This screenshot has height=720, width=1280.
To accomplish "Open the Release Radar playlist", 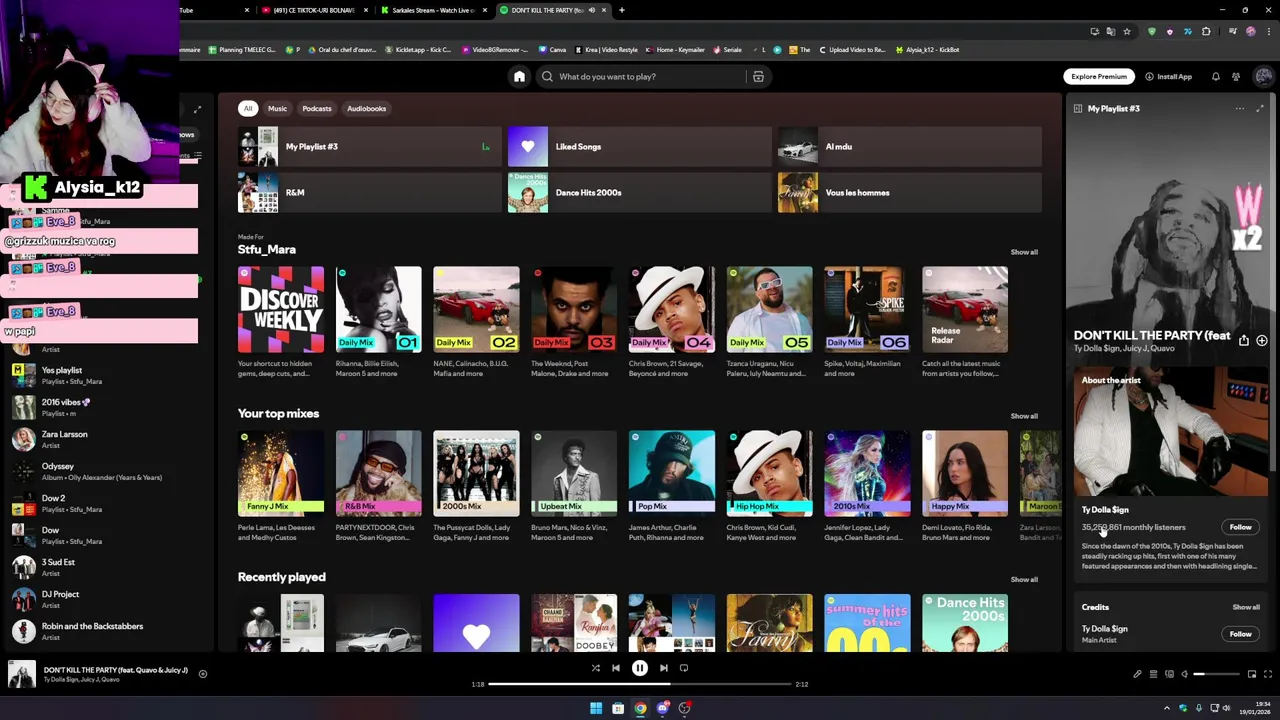I will click(x=965, y=310).
